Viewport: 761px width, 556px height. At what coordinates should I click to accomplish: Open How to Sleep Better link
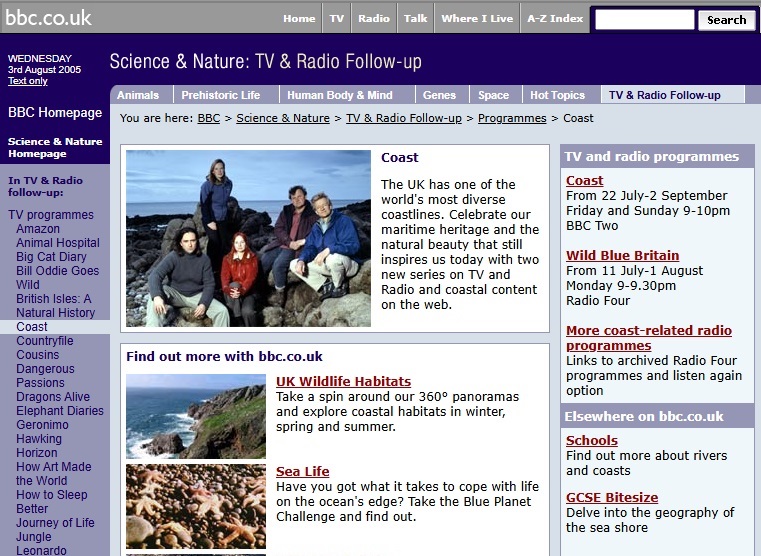coord(51,502)
